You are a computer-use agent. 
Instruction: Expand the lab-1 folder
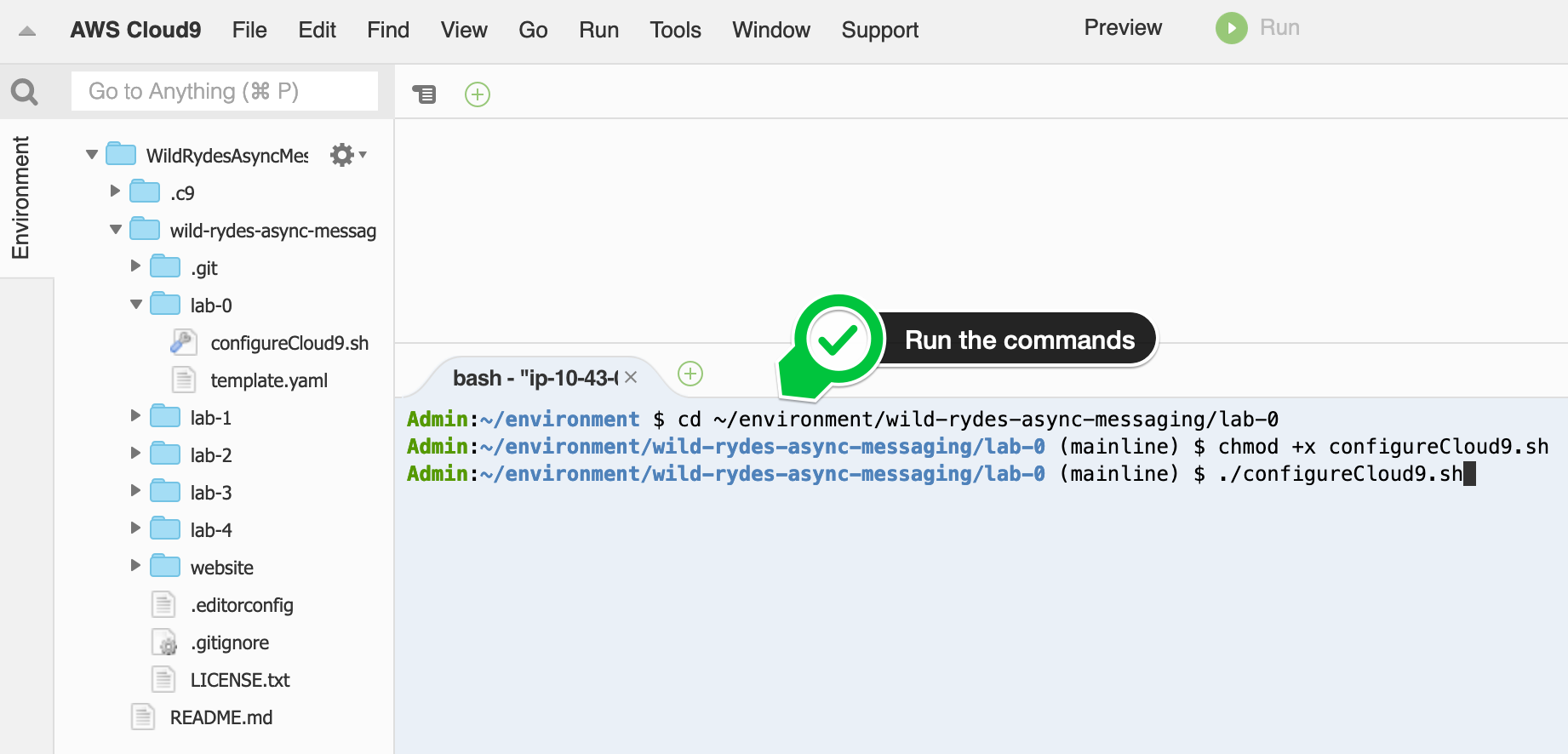[x=135, y=416]
